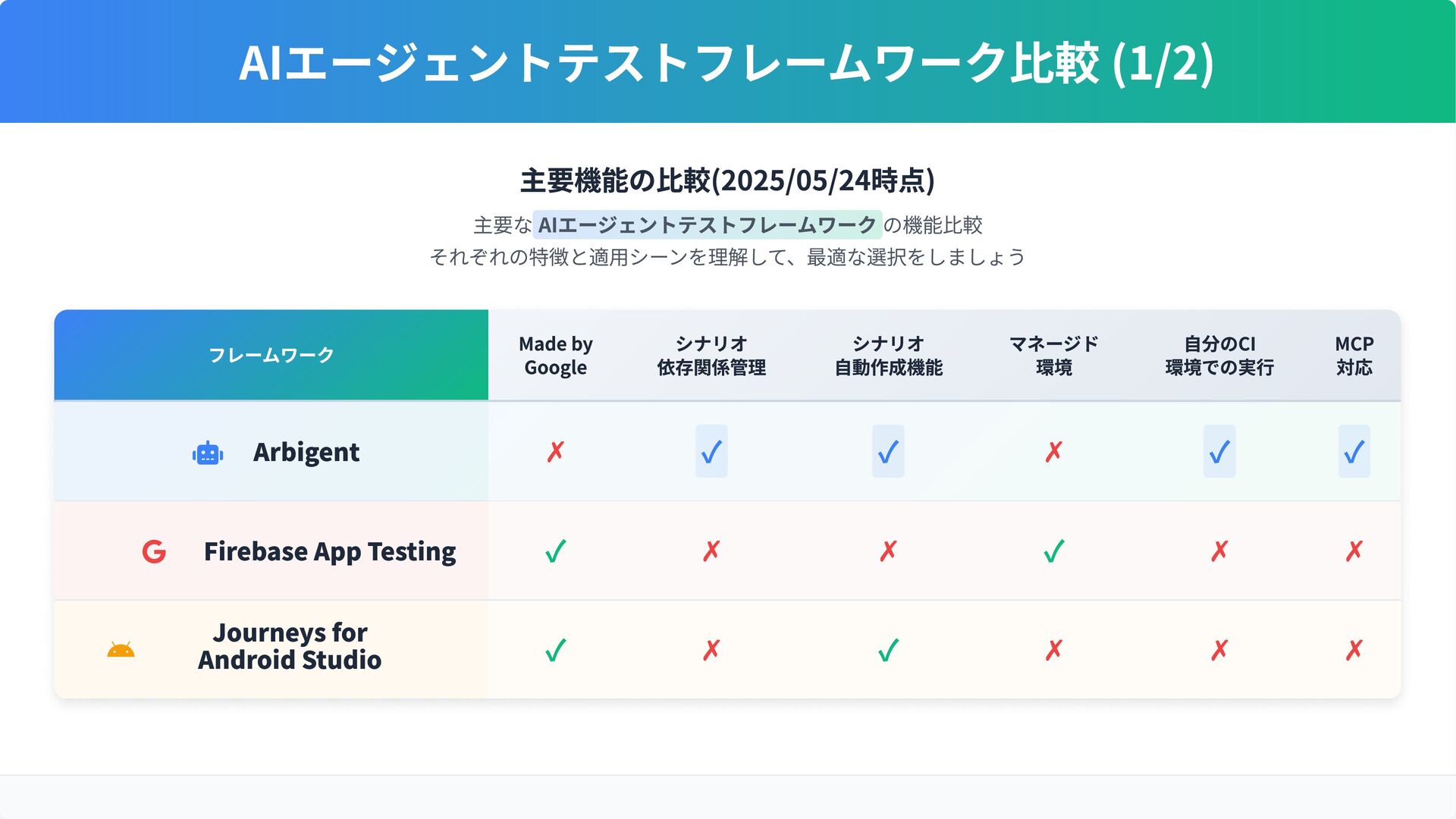Click the Arbigent framework name
Viewport: 1456px width, 819px height.
pyautogui.click(x=306, y=452)
